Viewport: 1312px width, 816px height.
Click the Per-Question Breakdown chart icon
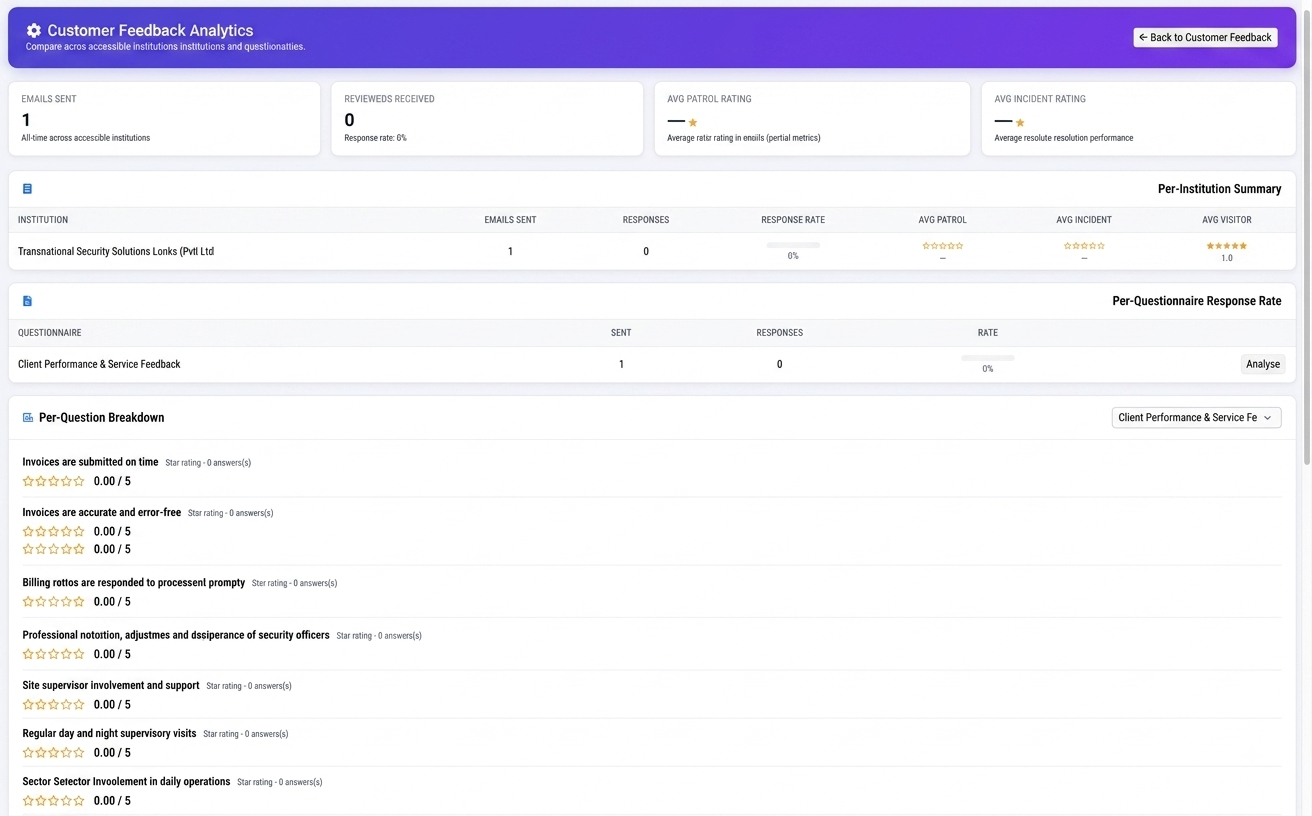tap(28, 418)
